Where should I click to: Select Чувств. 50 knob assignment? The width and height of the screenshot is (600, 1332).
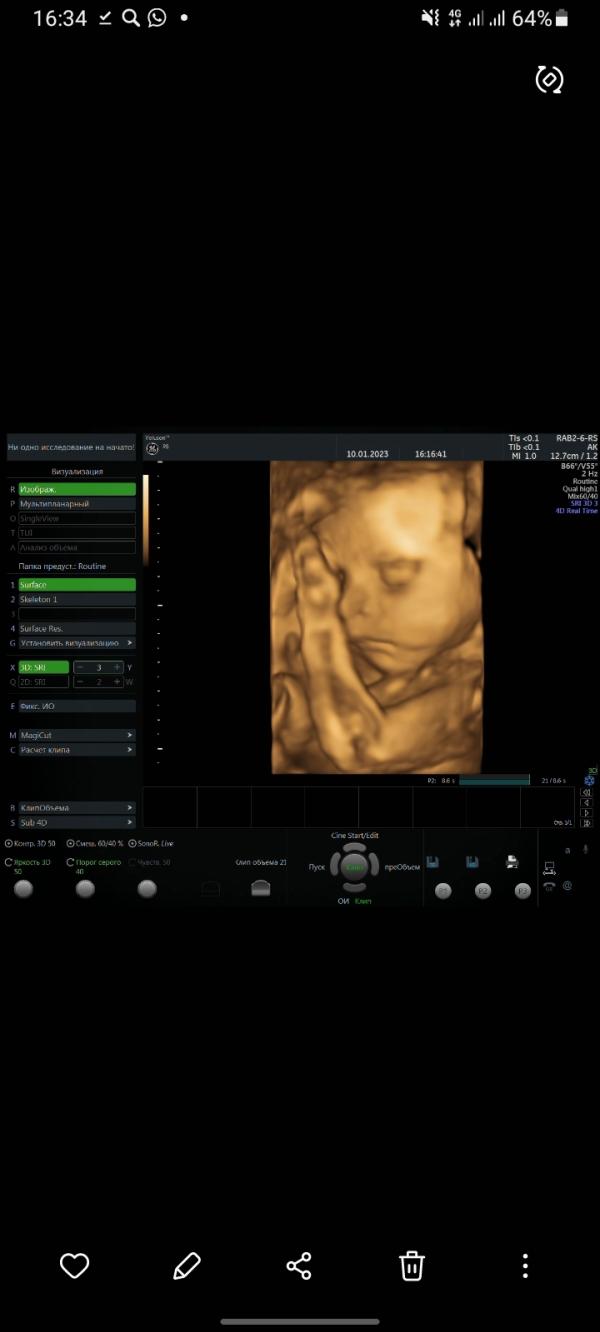click(x=150, y=861)
